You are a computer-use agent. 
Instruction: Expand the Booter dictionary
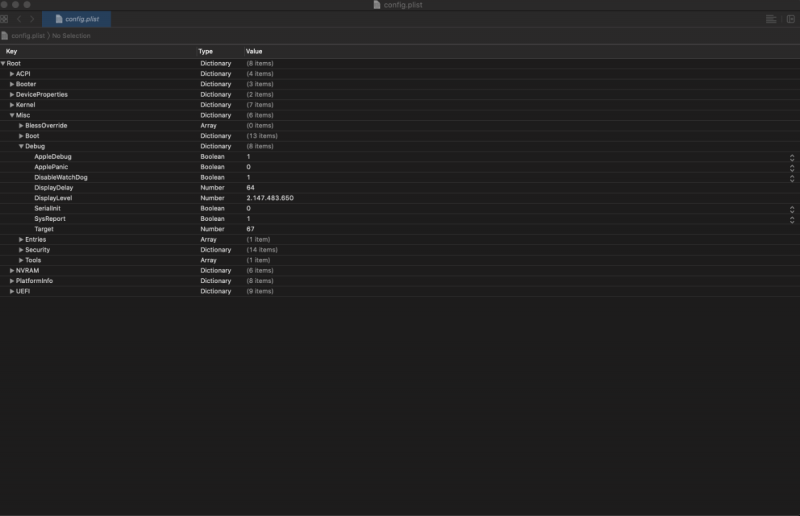tap(12, 84)
